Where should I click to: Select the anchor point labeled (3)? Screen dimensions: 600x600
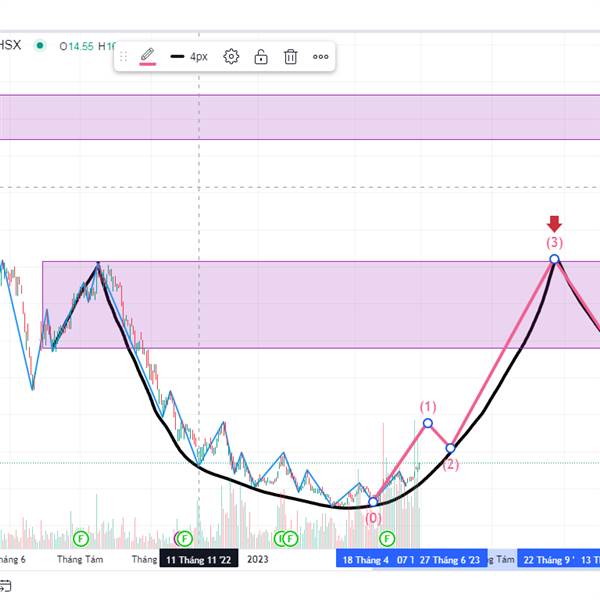pos(554,259)
